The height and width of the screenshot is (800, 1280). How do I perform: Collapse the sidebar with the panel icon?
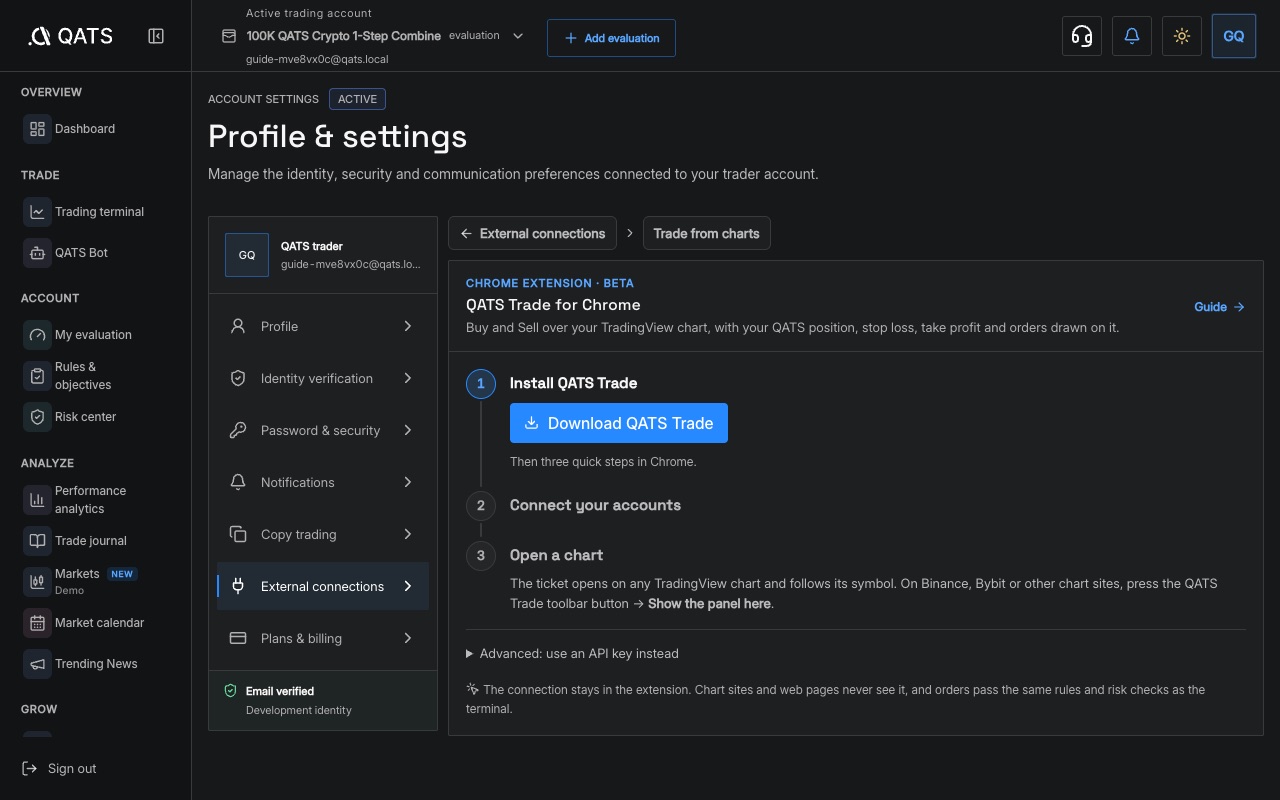click(x=156, y=36)
